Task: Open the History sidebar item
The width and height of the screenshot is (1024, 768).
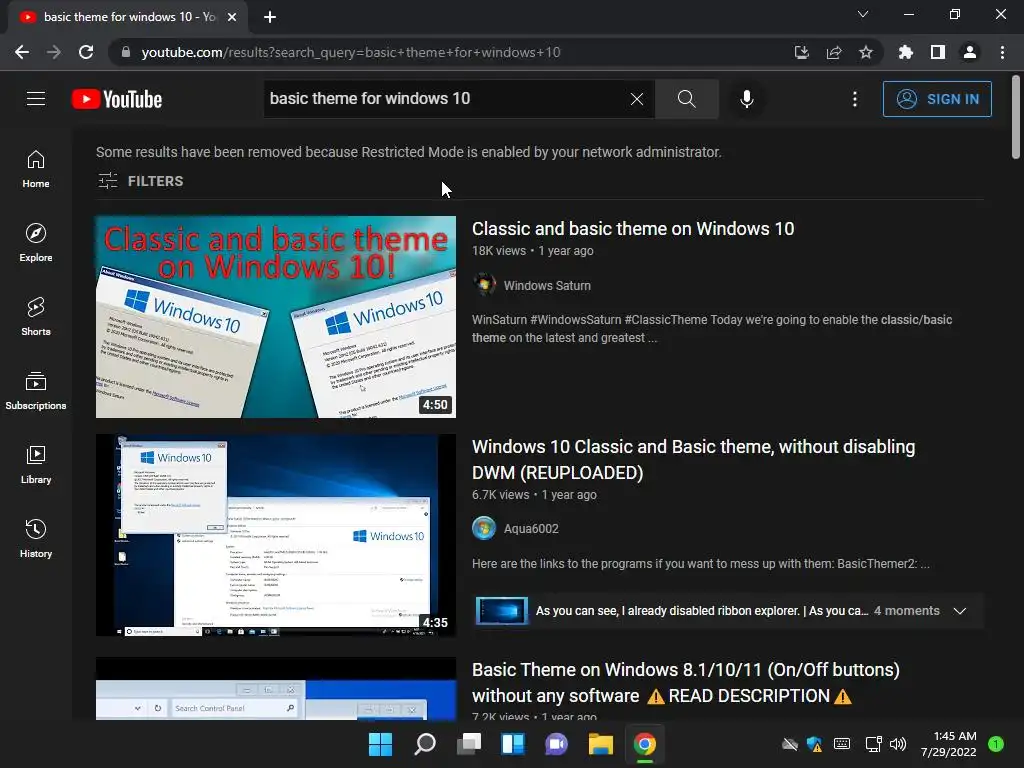Action: click(x=36, y=539)
